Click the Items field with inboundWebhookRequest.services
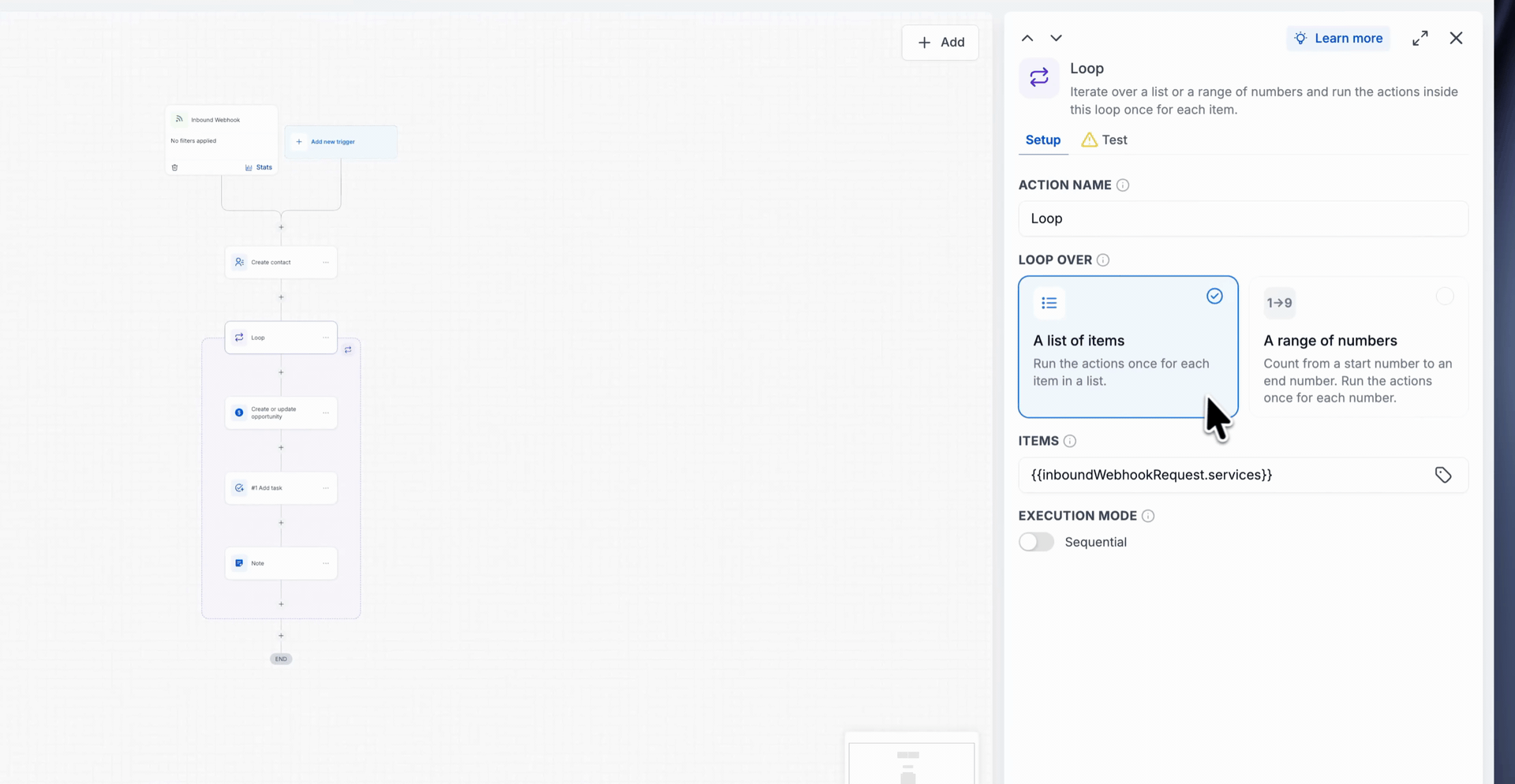 (1243, 475)
